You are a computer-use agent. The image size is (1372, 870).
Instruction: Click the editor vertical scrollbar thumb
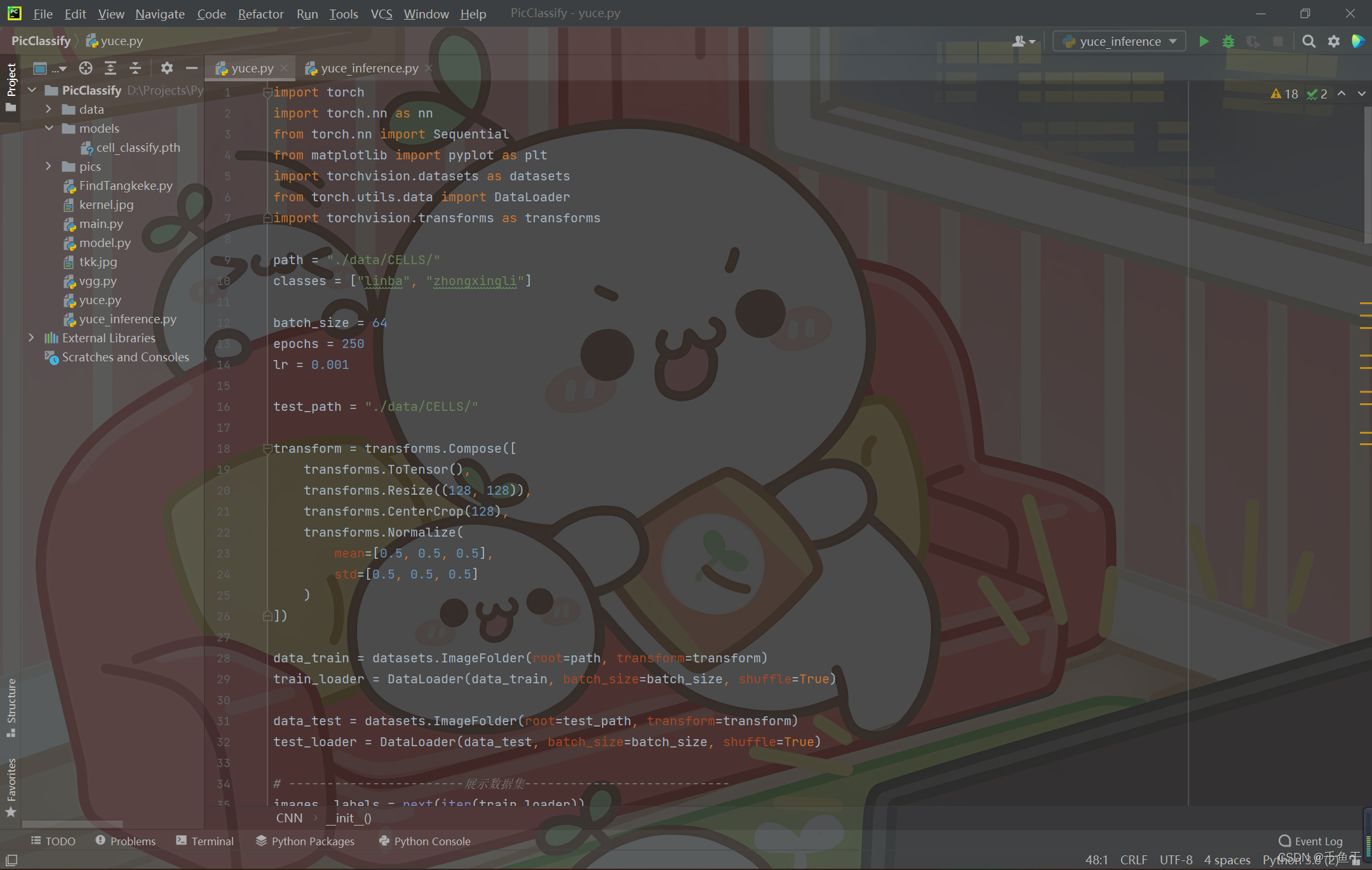pyautogui.click(x=1368, y=175)
